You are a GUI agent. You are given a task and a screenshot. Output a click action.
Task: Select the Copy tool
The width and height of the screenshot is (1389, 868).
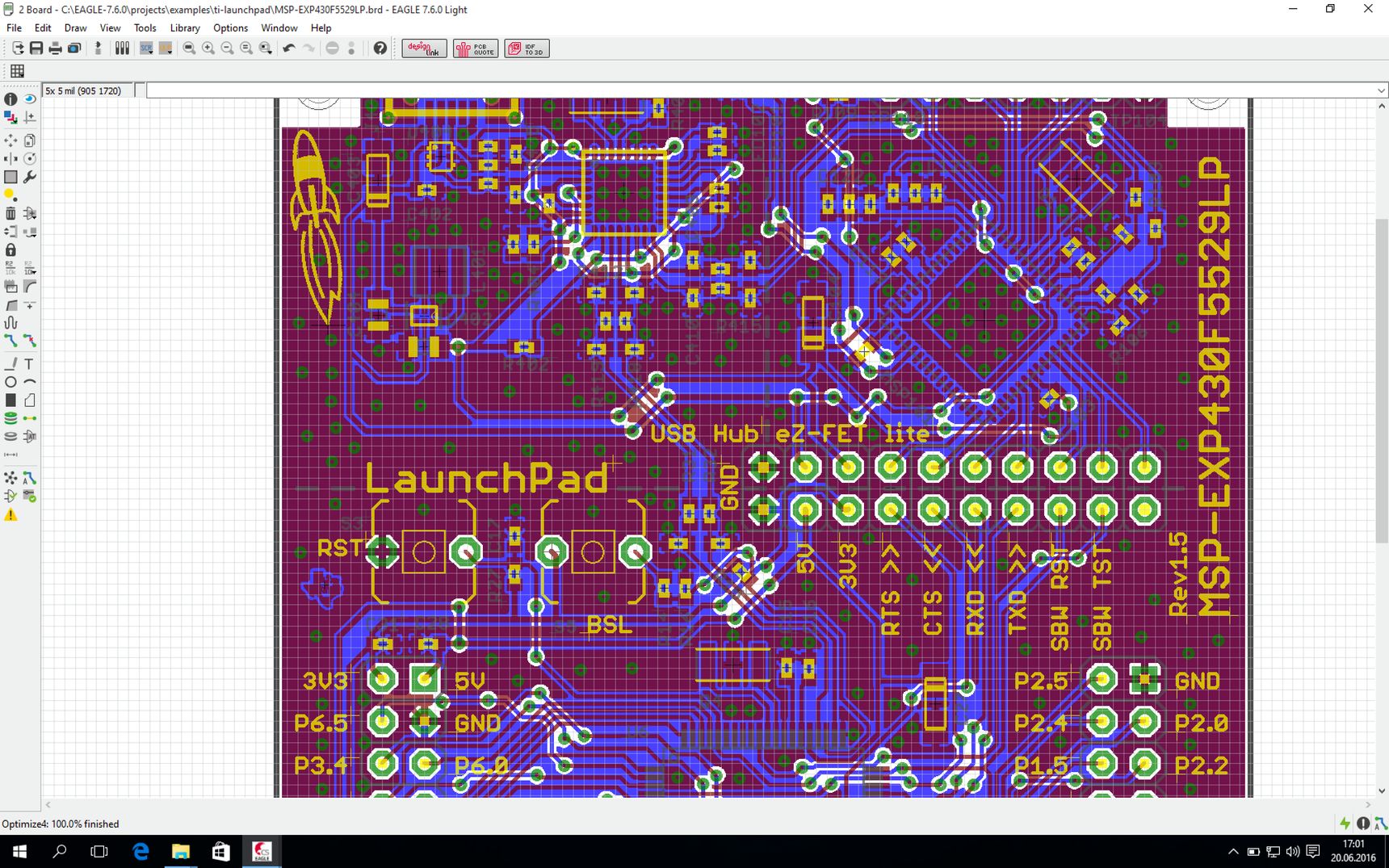(30, 140)
